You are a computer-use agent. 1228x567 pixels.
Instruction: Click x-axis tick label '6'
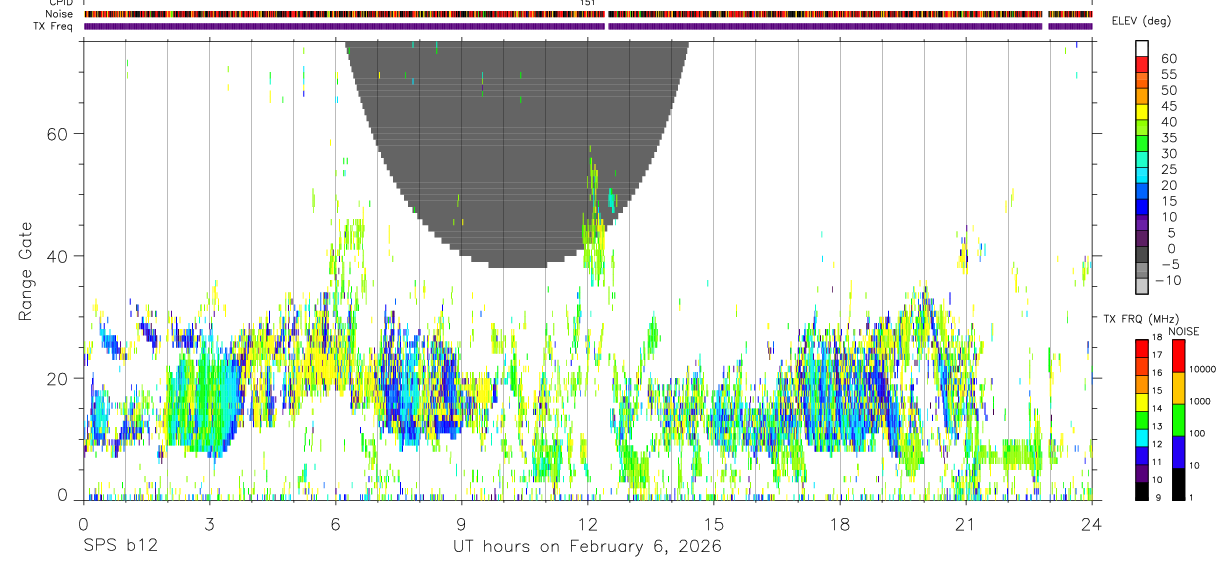click(335, 524)
